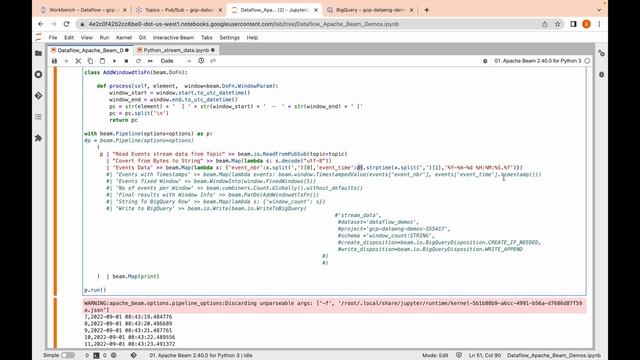
Task: Restart the kernel
Action: coord(138,61)
